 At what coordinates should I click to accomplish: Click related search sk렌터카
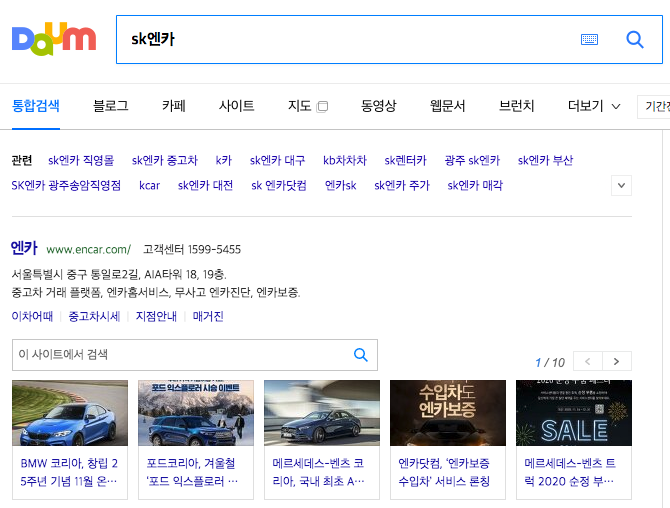406,161
